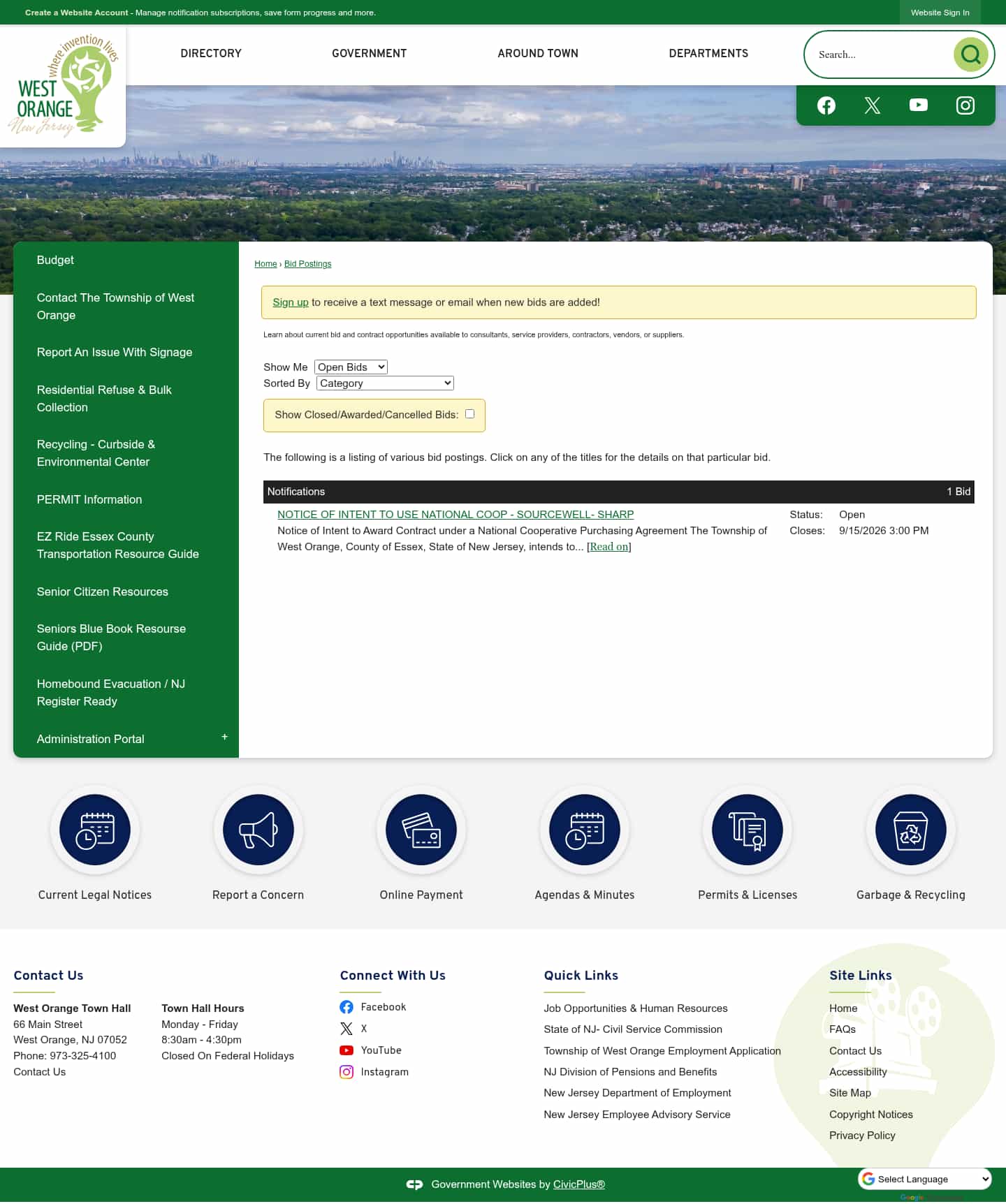Click the green search magnifier button
The height and width of the screenshot is (1204, 1006).
click(970, 54)
